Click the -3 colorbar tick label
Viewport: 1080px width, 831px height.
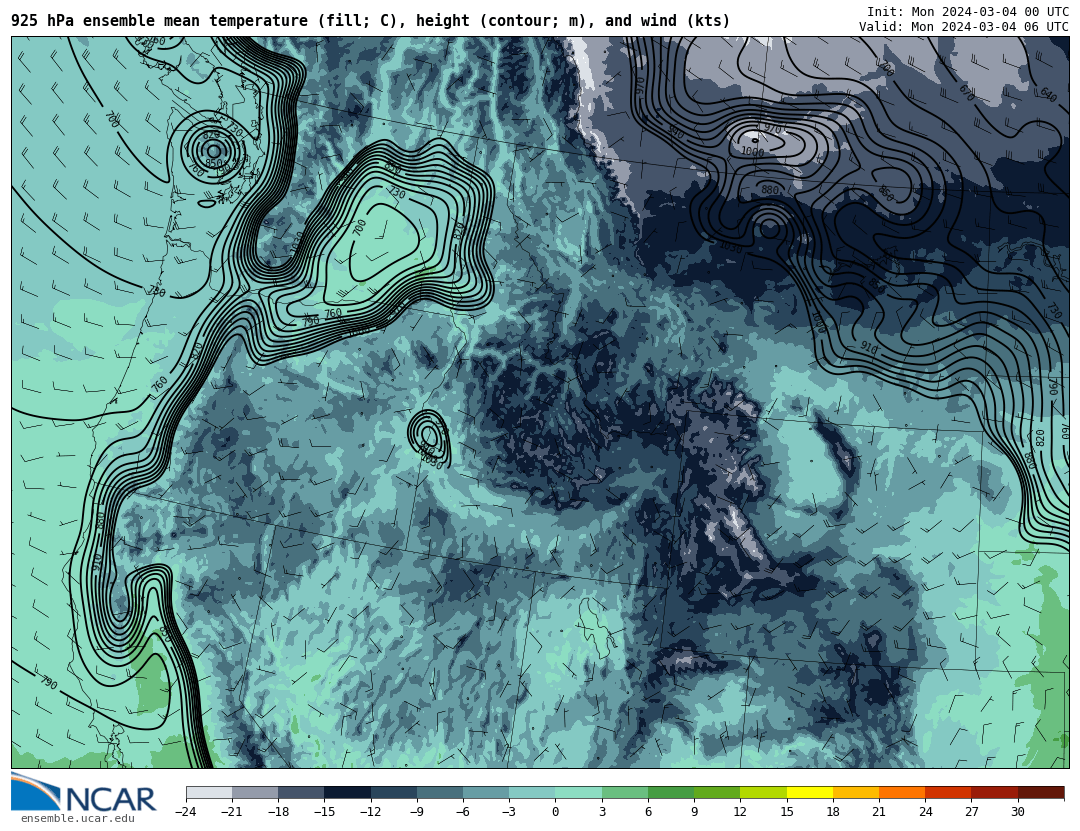click(x=508, y=812)
